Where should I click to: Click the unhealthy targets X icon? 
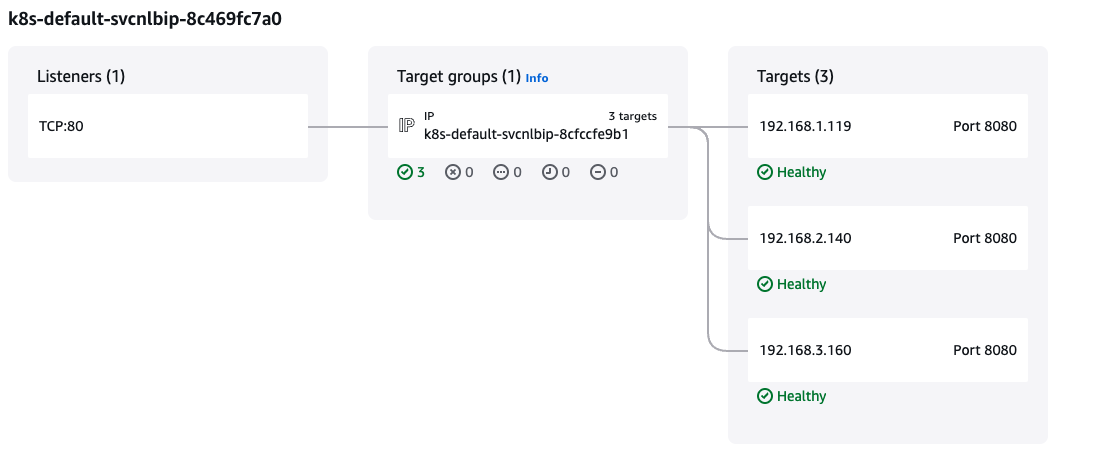453,172
